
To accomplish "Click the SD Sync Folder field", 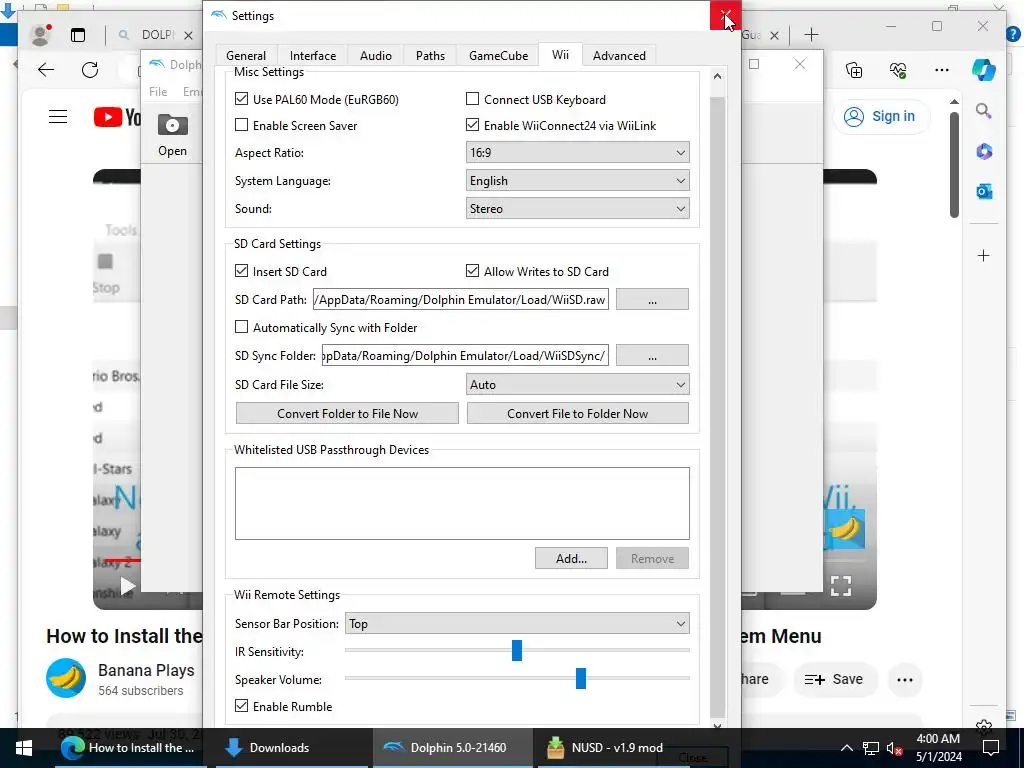I will click(465, 356).
